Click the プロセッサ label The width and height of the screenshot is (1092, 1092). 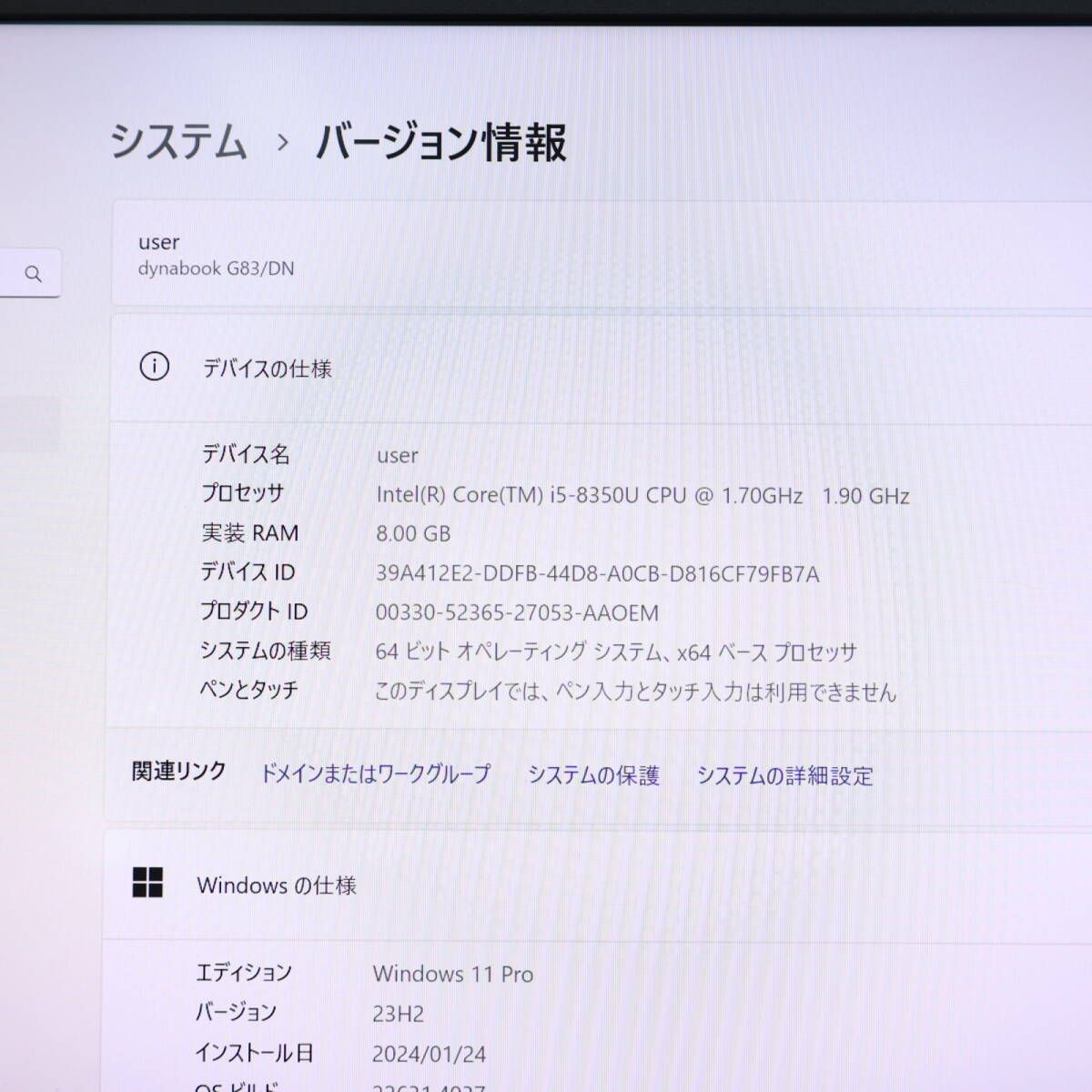(x=243, y=492)
